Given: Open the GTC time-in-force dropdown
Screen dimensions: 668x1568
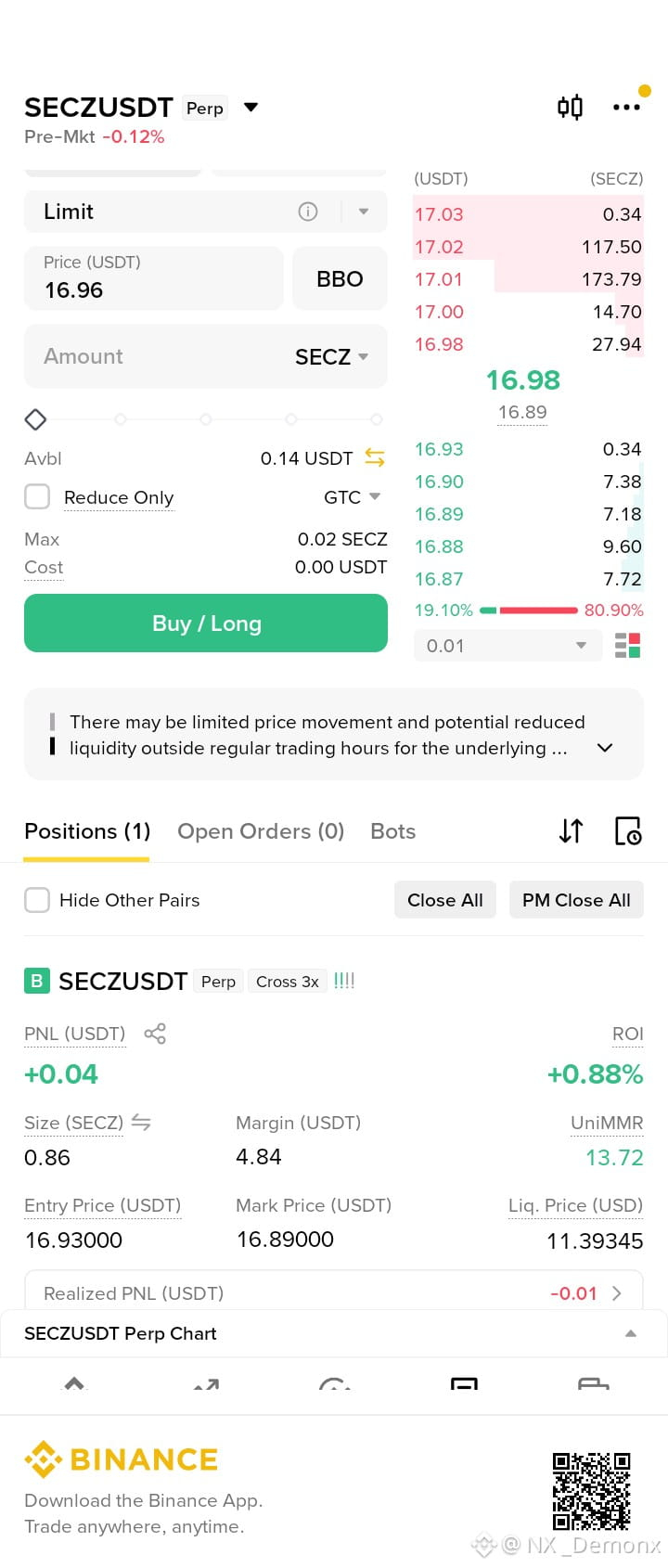Looking at the screenshot, I should click(x=353, y=497).
